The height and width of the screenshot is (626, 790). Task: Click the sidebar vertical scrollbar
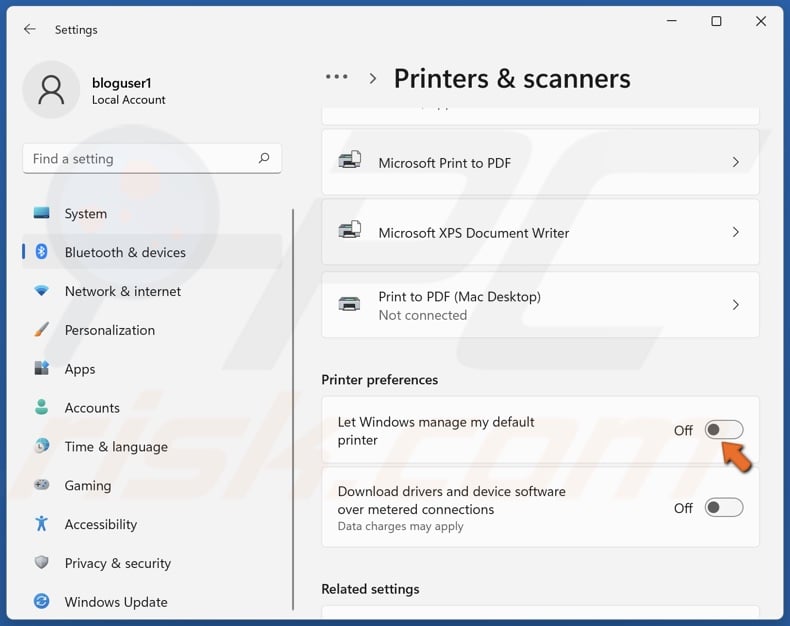tap(293, 409)
